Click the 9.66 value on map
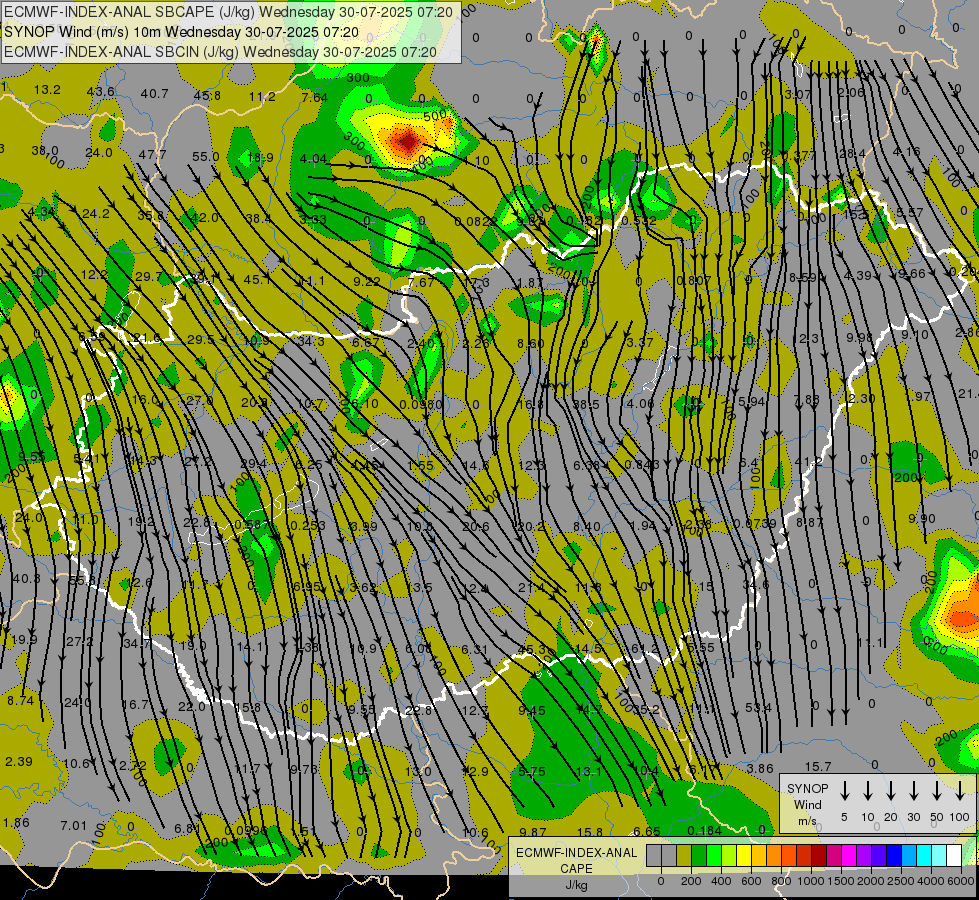Screen dimensions: 979x900 (x=912, y=274)
